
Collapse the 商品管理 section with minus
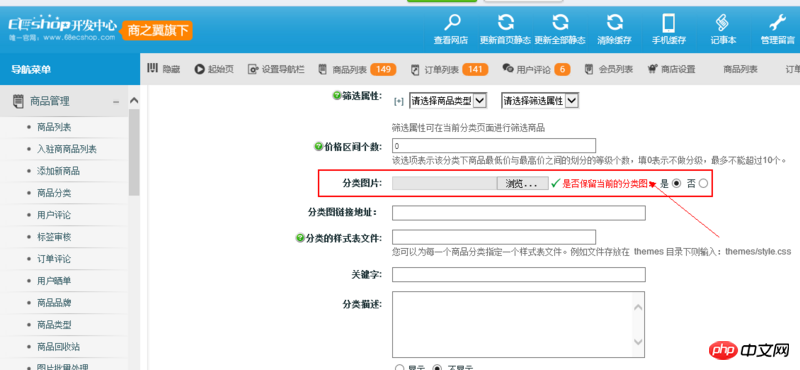pyautogui.click(x=116, y=102)
